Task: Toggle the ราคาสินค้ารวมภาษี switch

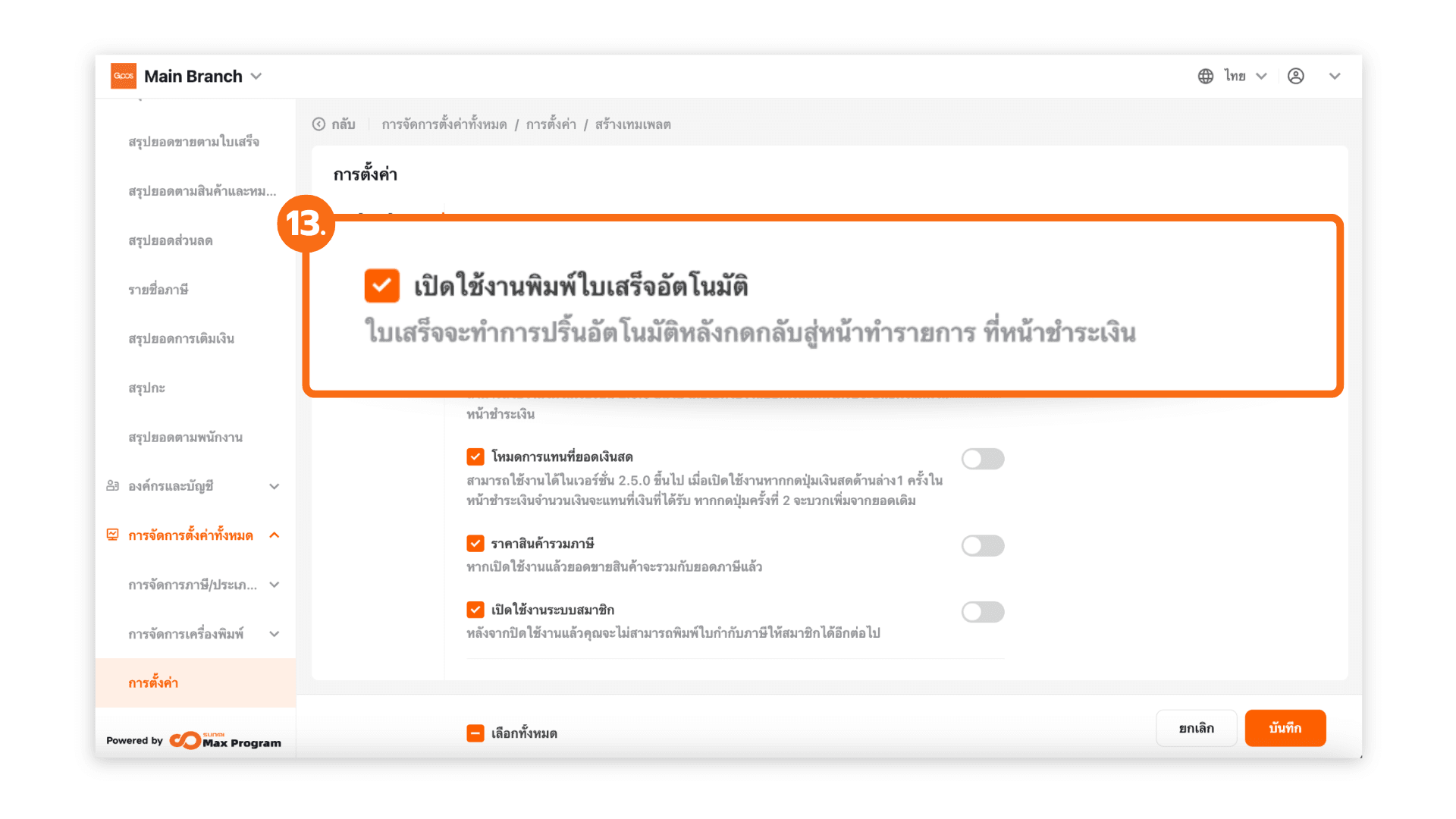Action: pos(983,546)
